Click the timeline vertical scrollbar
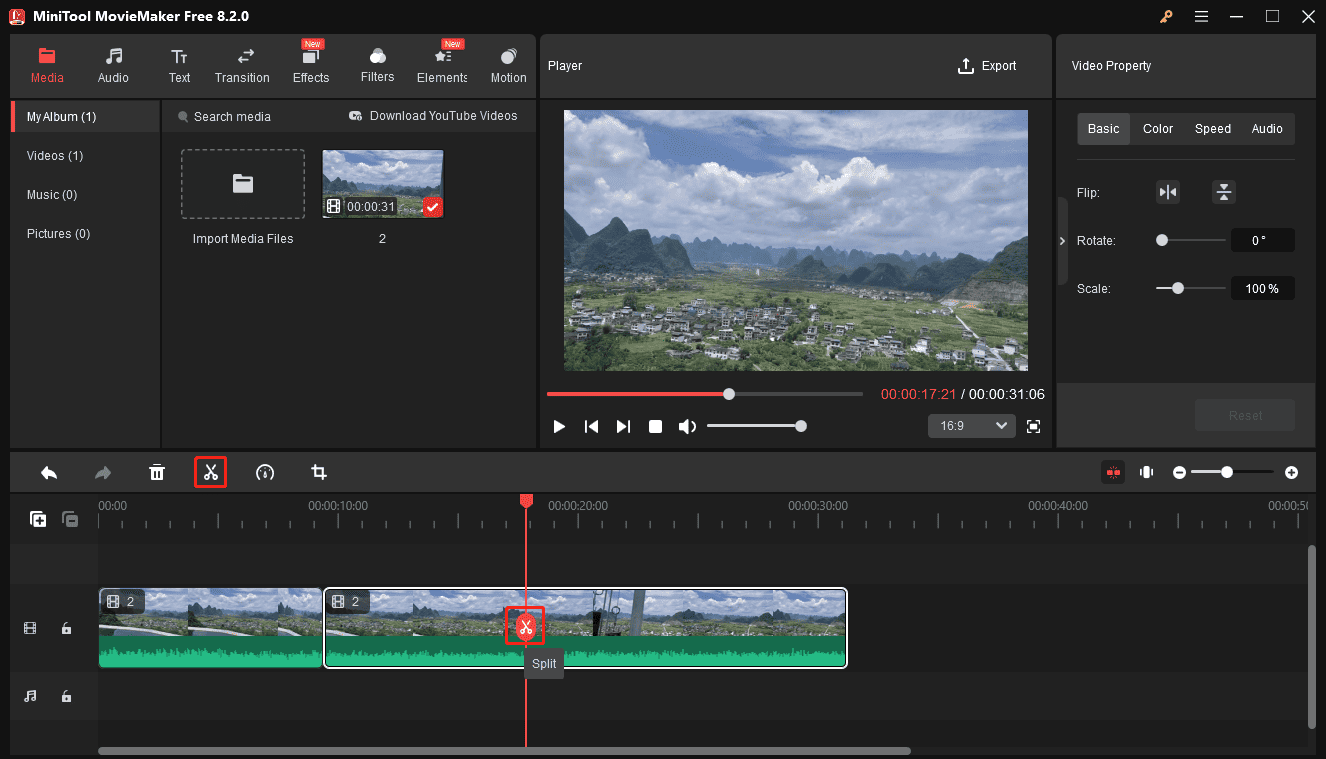This screenshot has height=759, width=1326. click(1312, 636)
